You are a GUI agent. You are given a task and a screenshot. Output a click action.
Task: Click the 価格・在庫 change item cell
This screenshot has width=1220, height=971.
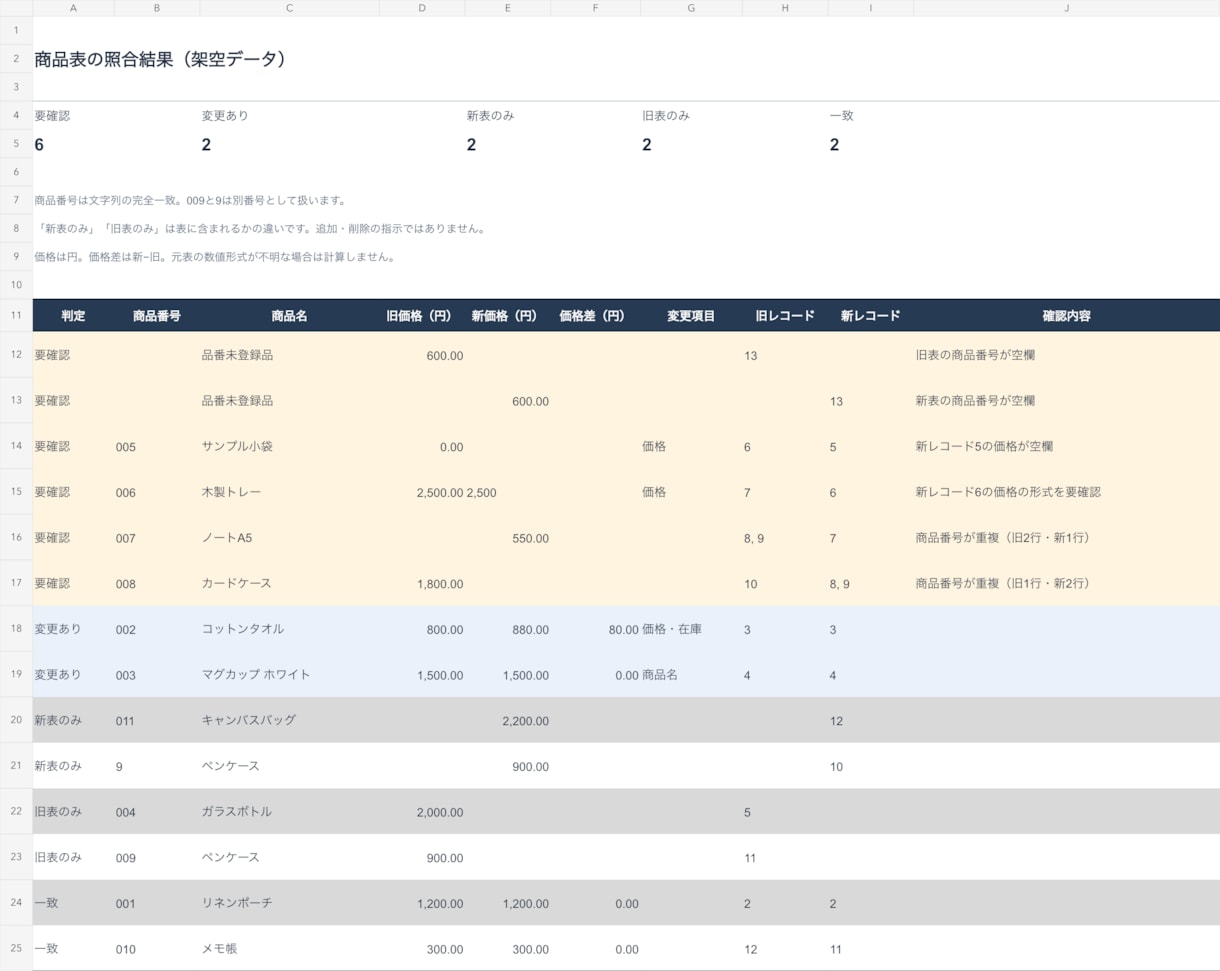pyautogui.click(x=691, y=629)
